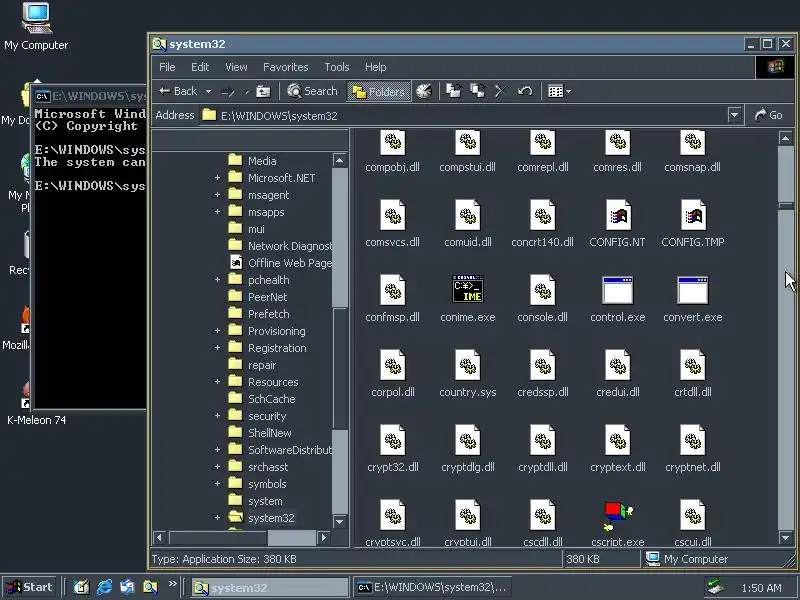
Task: Click the Delete X toolbar icon
Action: [501, 91]
